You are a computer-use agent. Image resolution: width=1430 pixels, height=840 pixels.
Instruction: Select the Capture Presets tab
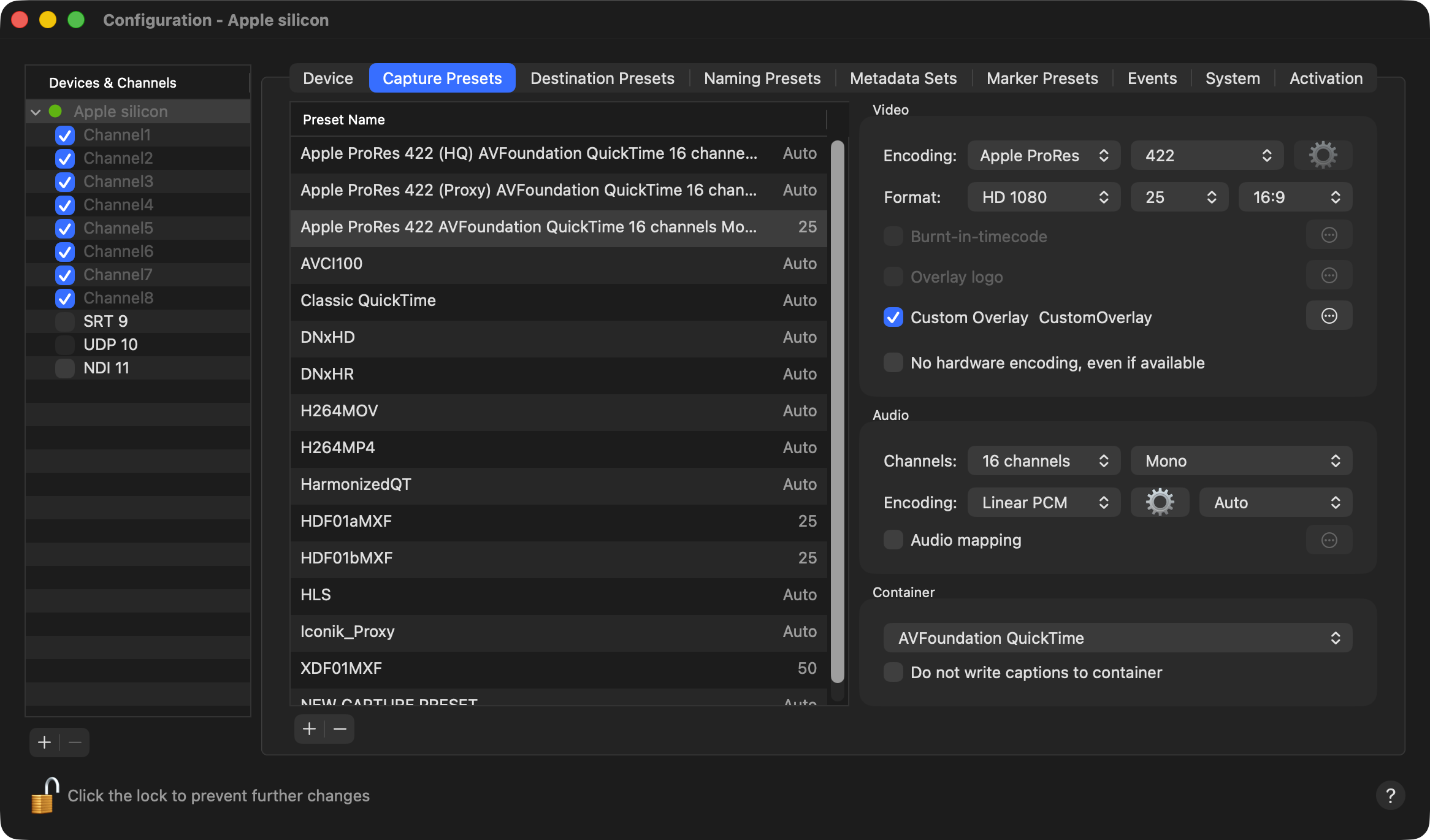coord(442,78)
